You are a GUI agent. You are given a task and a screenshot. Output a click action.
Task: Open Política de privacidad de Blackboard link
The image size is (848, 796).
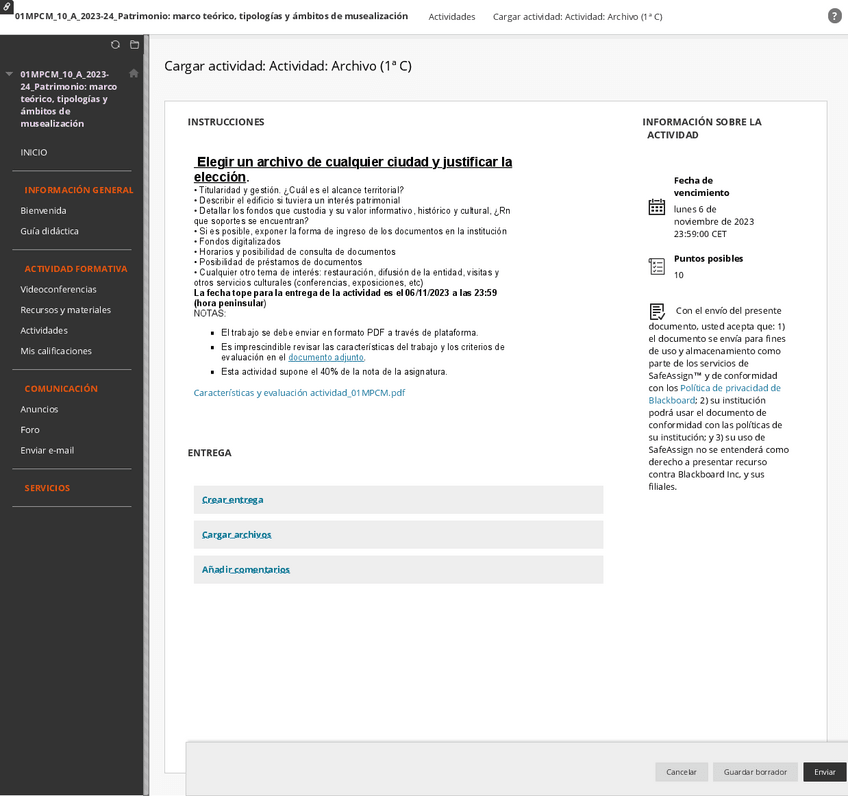(714, 394)
